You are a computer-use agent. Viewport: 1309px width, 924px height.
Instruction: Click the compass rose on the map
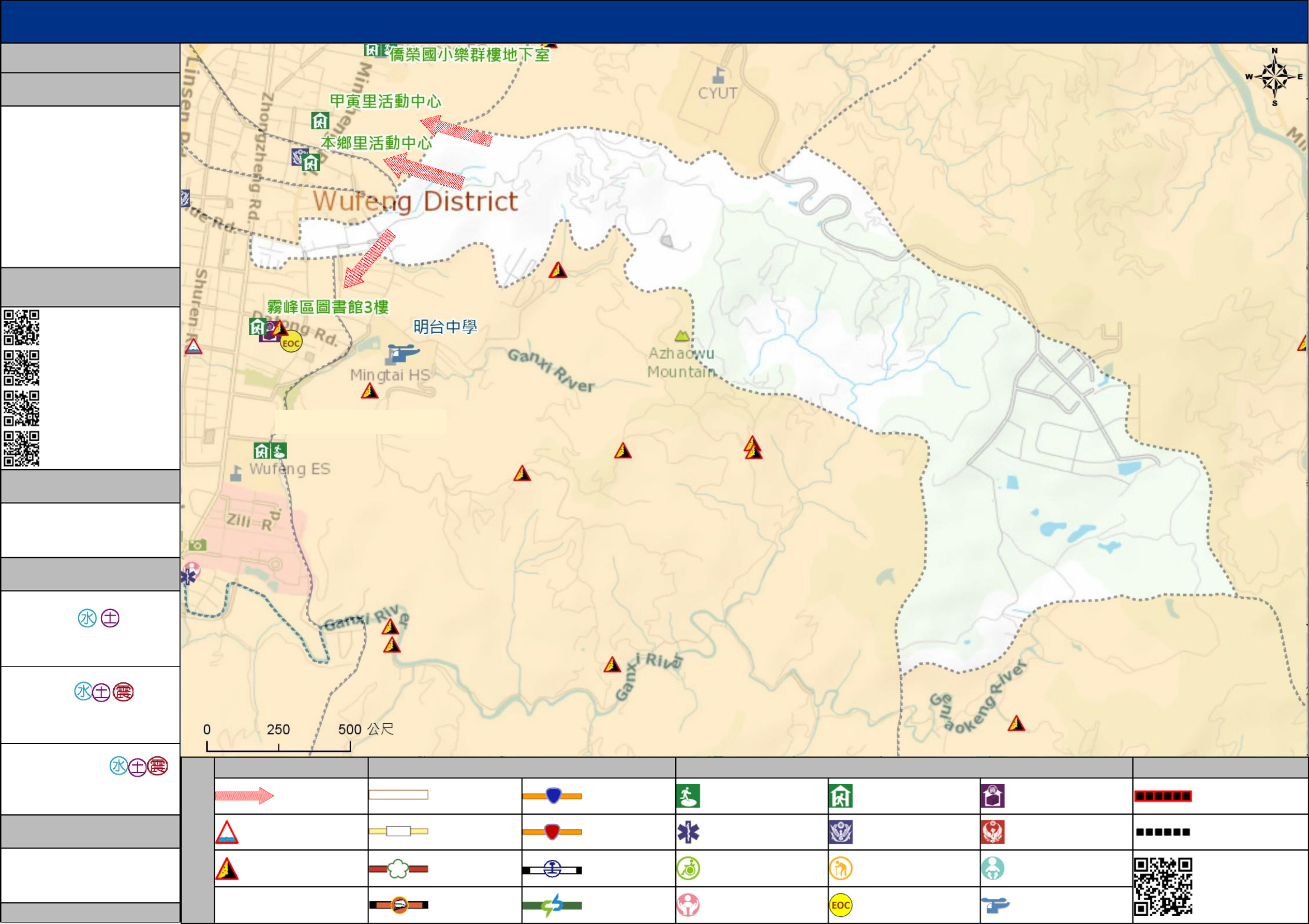click(1275, 78)
